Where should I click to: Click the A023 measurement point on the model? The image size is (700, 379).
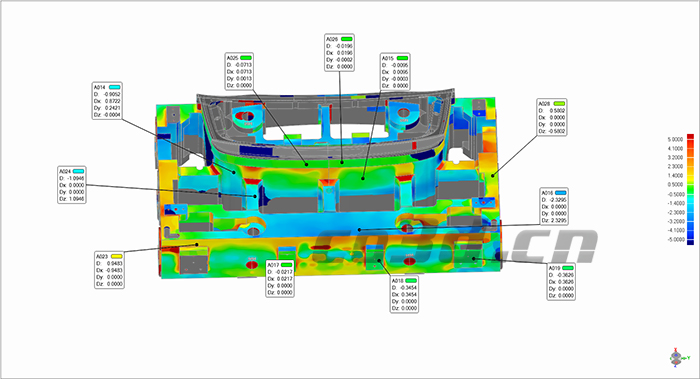click(x=197, y=244)
